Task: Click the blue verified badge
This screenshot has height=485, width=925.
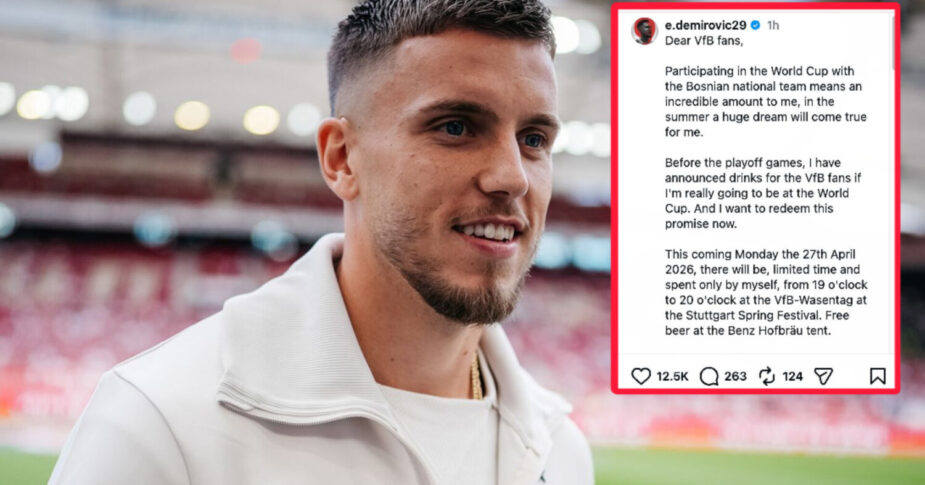Action: pos(755,25)
